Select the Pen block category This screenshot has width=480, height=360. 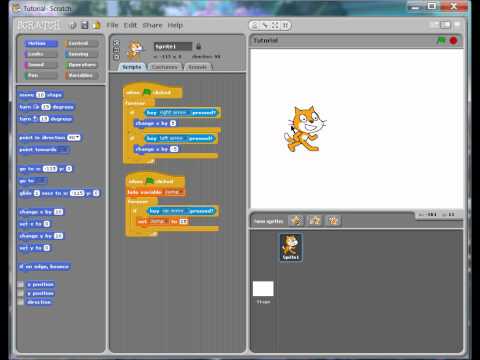coord(40,75)
